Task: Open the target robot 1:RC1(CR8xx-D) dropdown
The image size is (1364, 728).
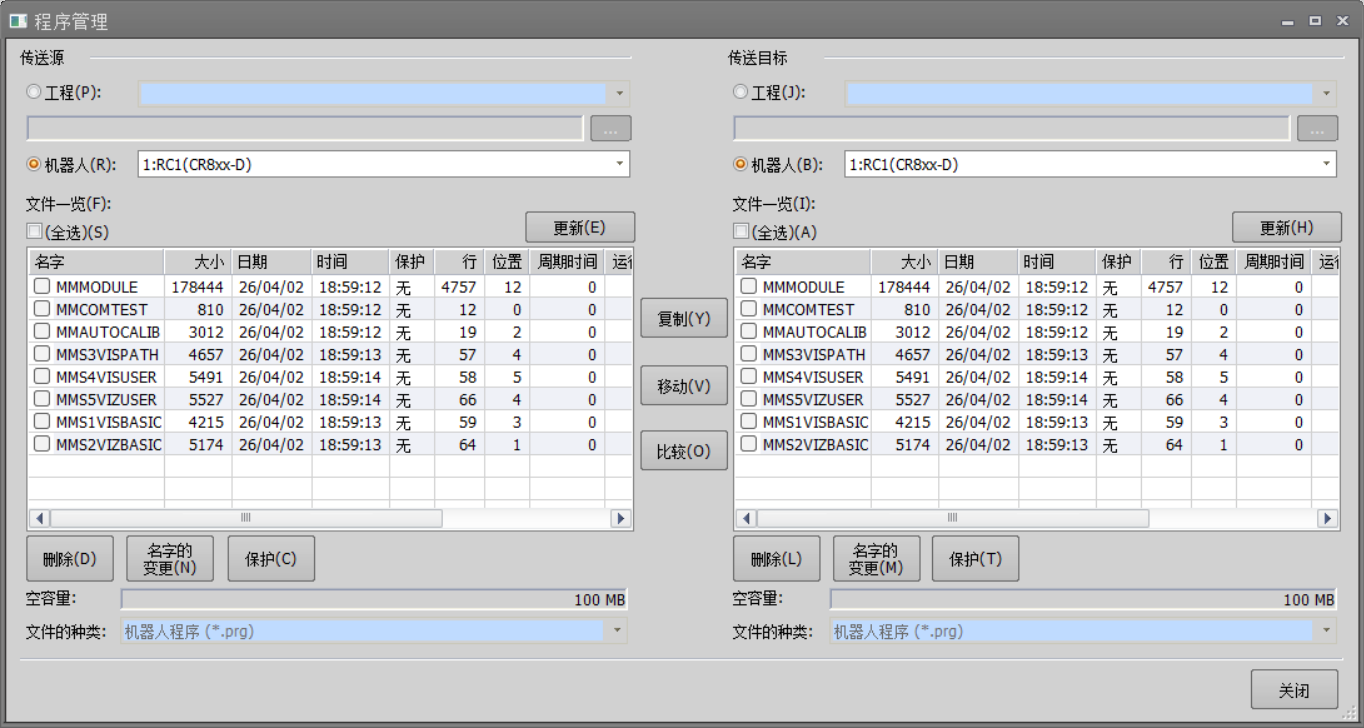Action: click(x=1326, y=165)
